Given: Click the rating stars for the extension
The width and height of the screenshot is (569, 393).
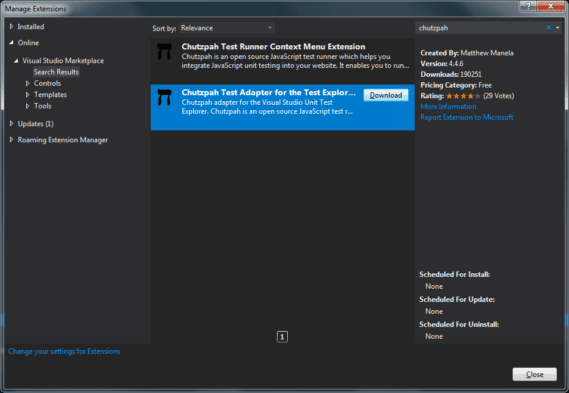Looking at the screenshot, I should coord(463,96).
